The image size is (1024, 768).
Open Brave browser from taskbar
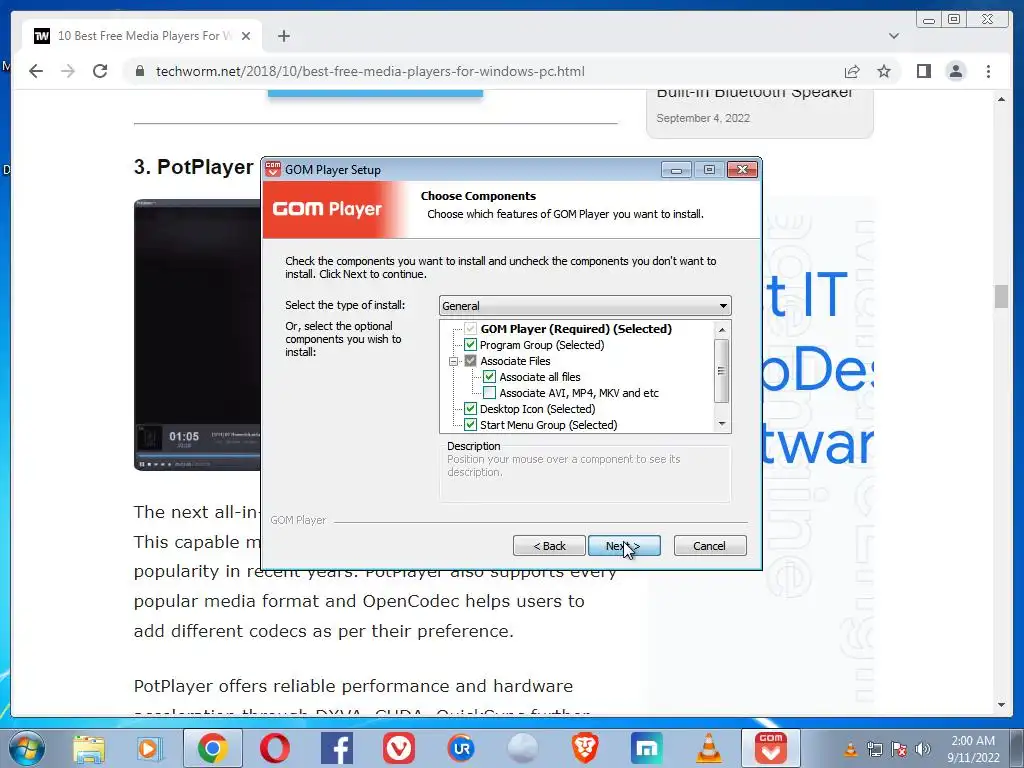(585, 749)
